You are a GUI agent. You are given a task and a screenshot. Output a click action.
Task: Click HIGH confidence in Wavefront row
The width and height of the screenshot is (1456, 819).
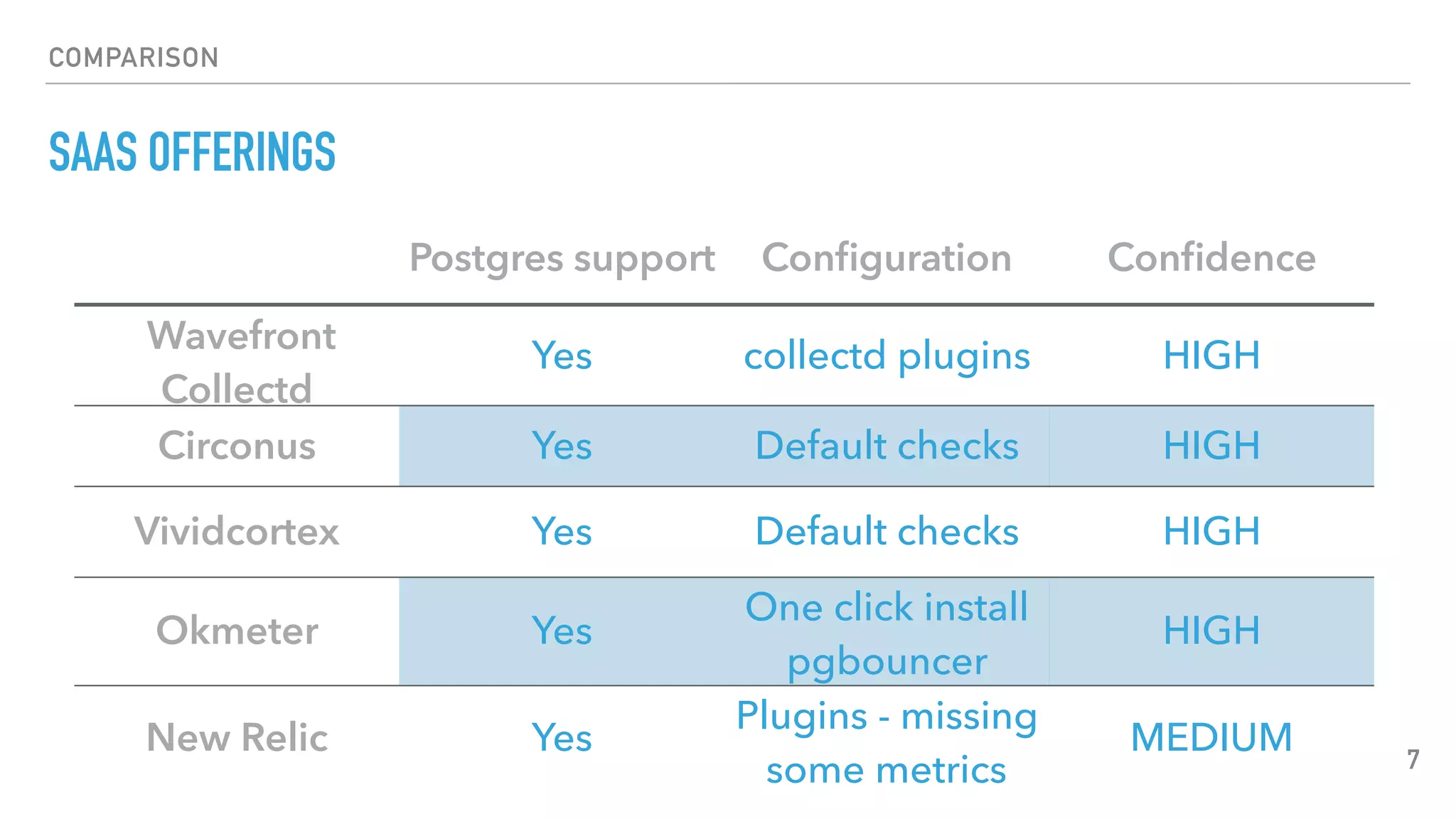click(1211, 355)
